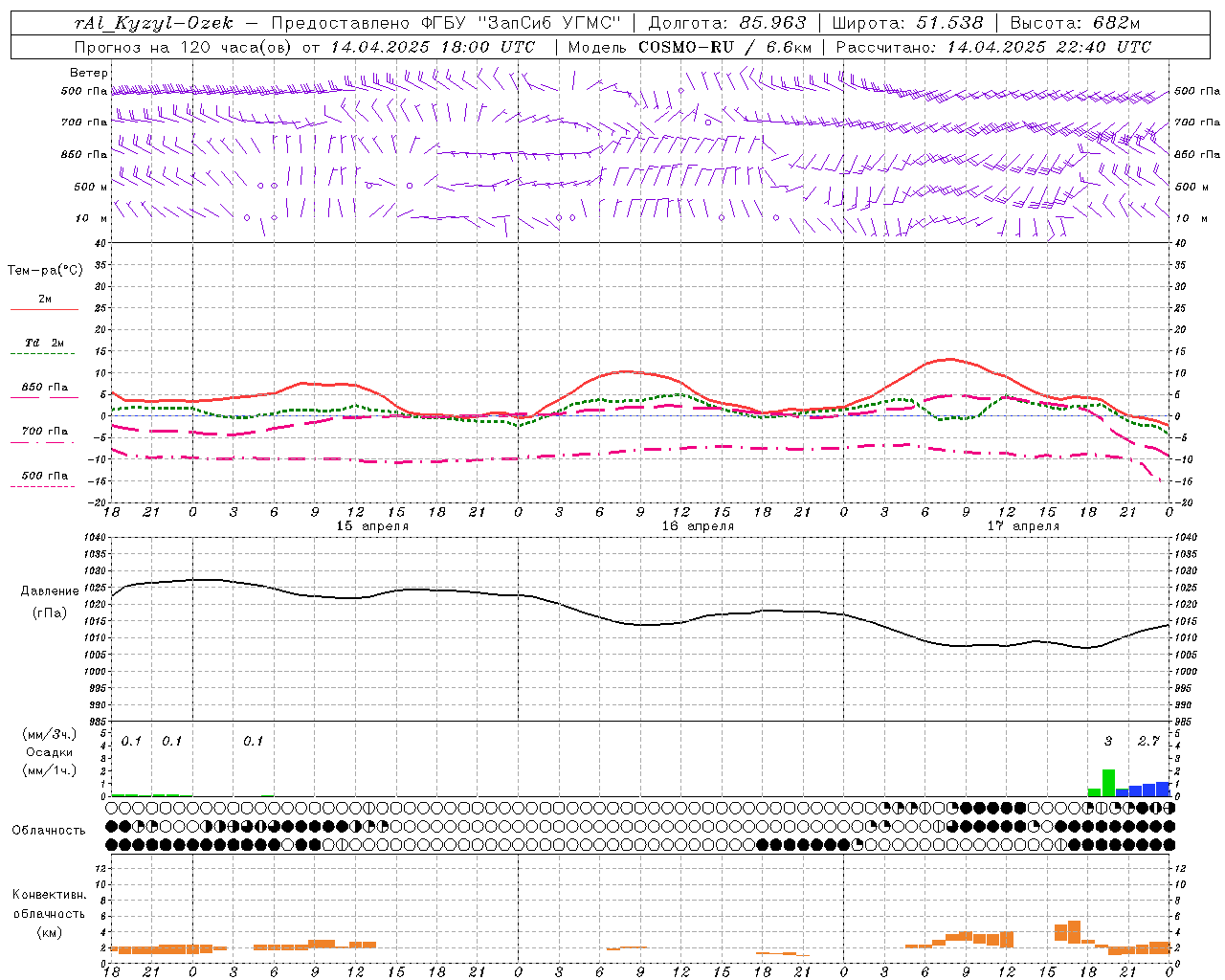The width and height of the screenshot is (1225, 980).
Task: Click the (гПа) unit under Давление
Action: tap(50, 613)
